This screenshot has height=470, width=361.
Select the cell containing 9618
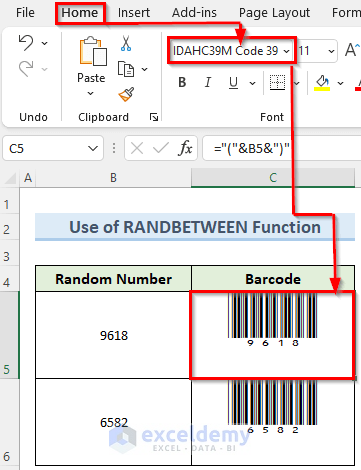[114, 335]
